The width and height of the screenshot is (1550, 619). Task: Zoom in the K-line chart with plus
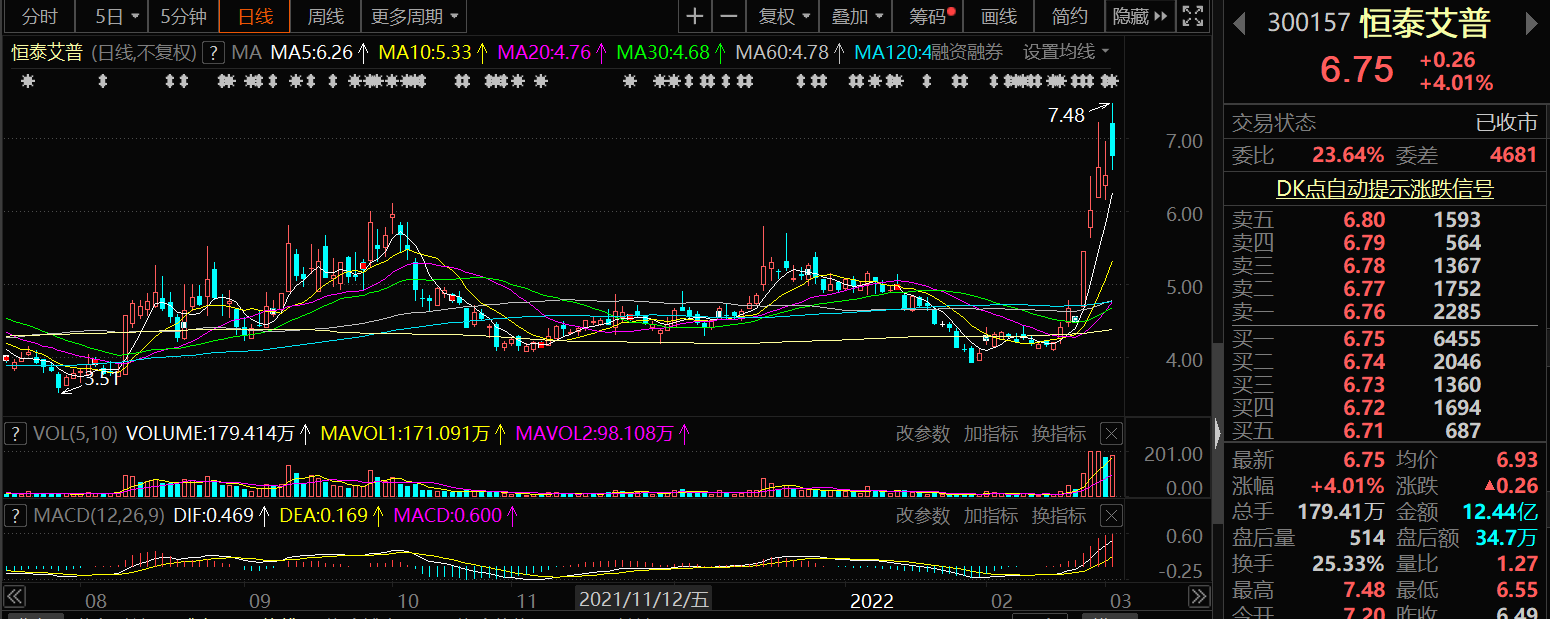pos(695,16)
